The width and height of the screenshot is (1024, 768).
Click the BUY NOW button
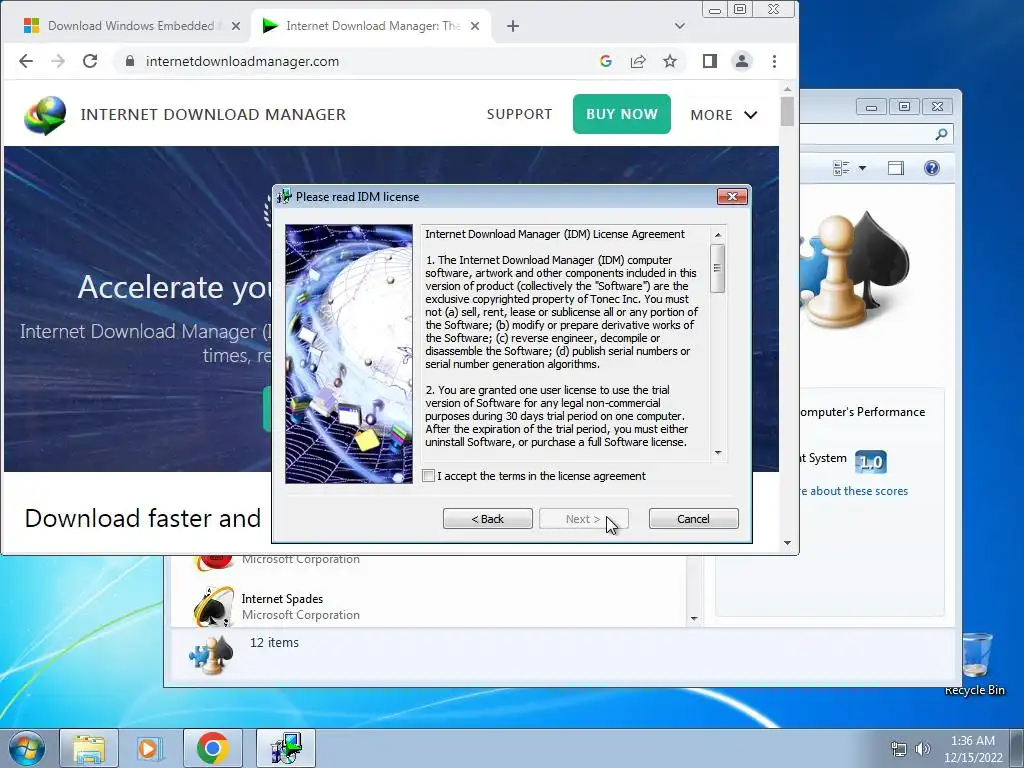click(622, 114)
